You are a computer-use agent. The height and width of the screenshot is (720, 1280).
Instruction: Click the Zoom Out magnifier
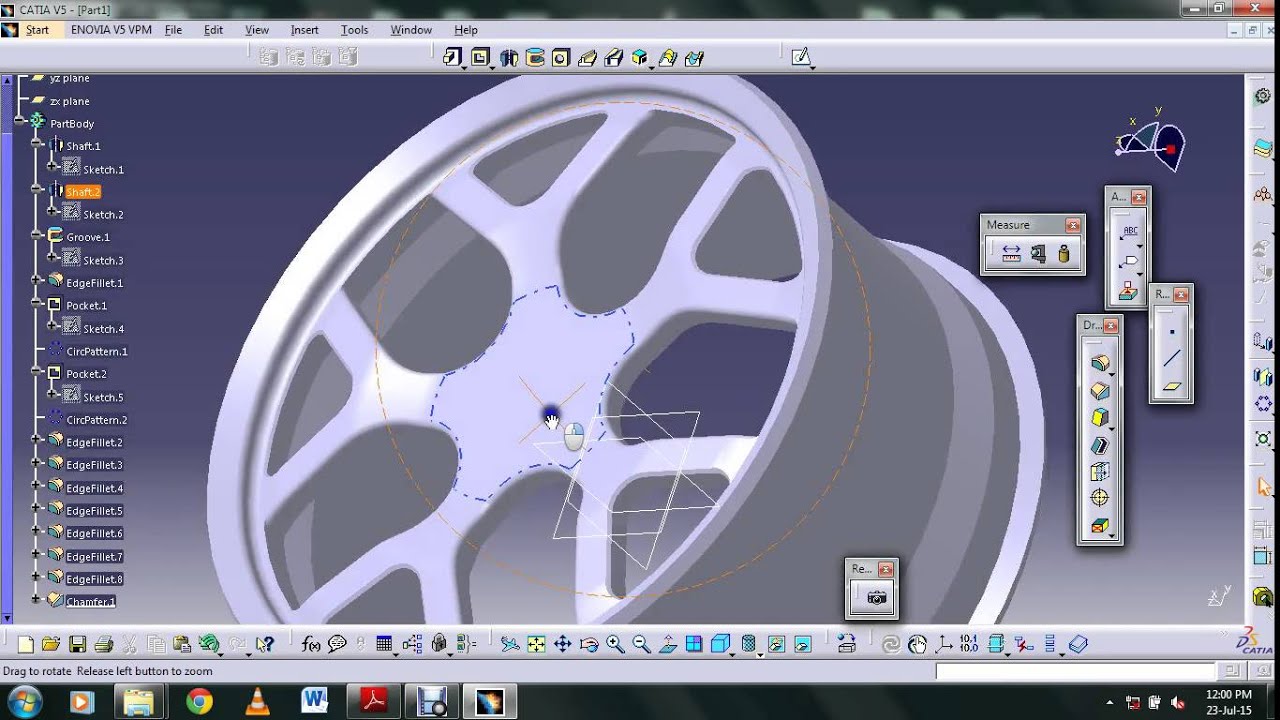(x=641, y=645)
